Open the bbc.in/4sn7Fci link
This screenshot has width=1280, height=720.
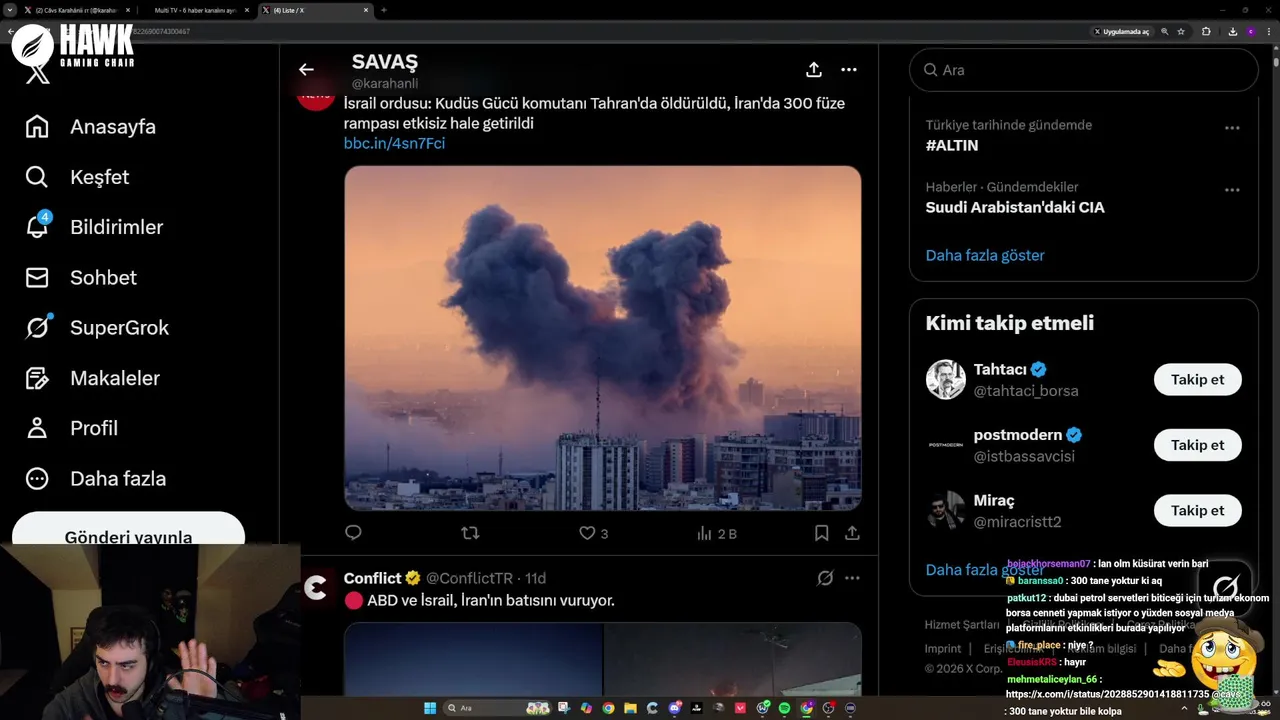[x=394, y=143]
